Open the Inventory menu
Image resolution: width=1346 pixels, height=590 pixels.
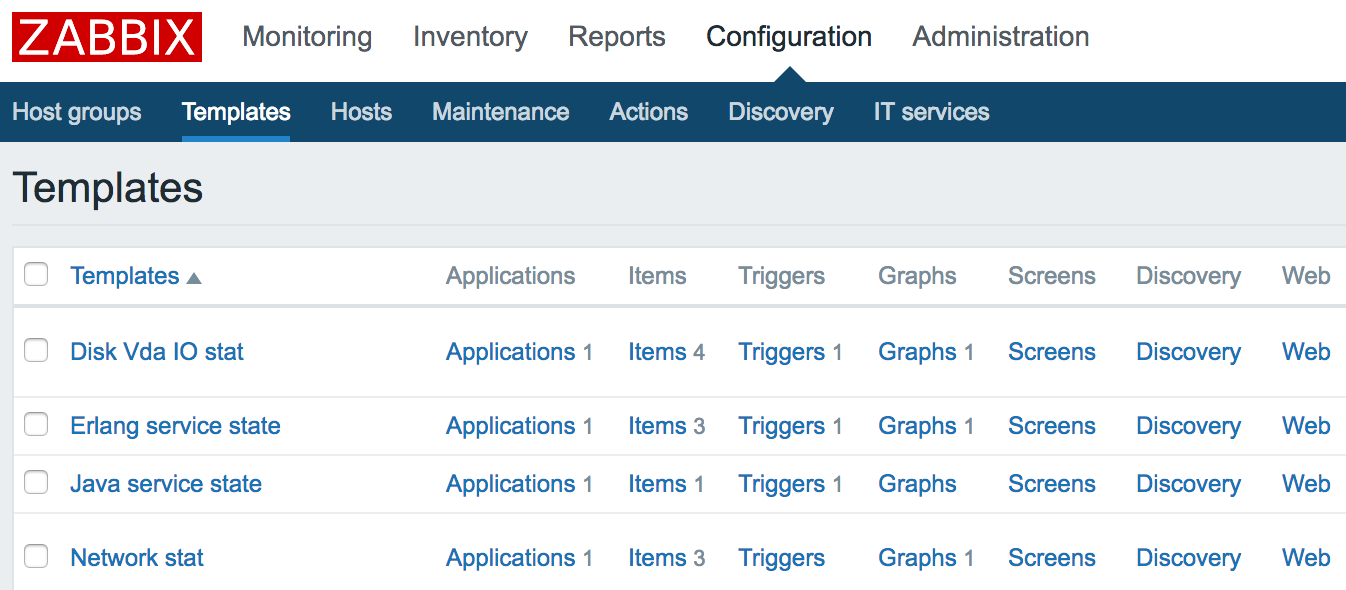(x=470, y=37)
